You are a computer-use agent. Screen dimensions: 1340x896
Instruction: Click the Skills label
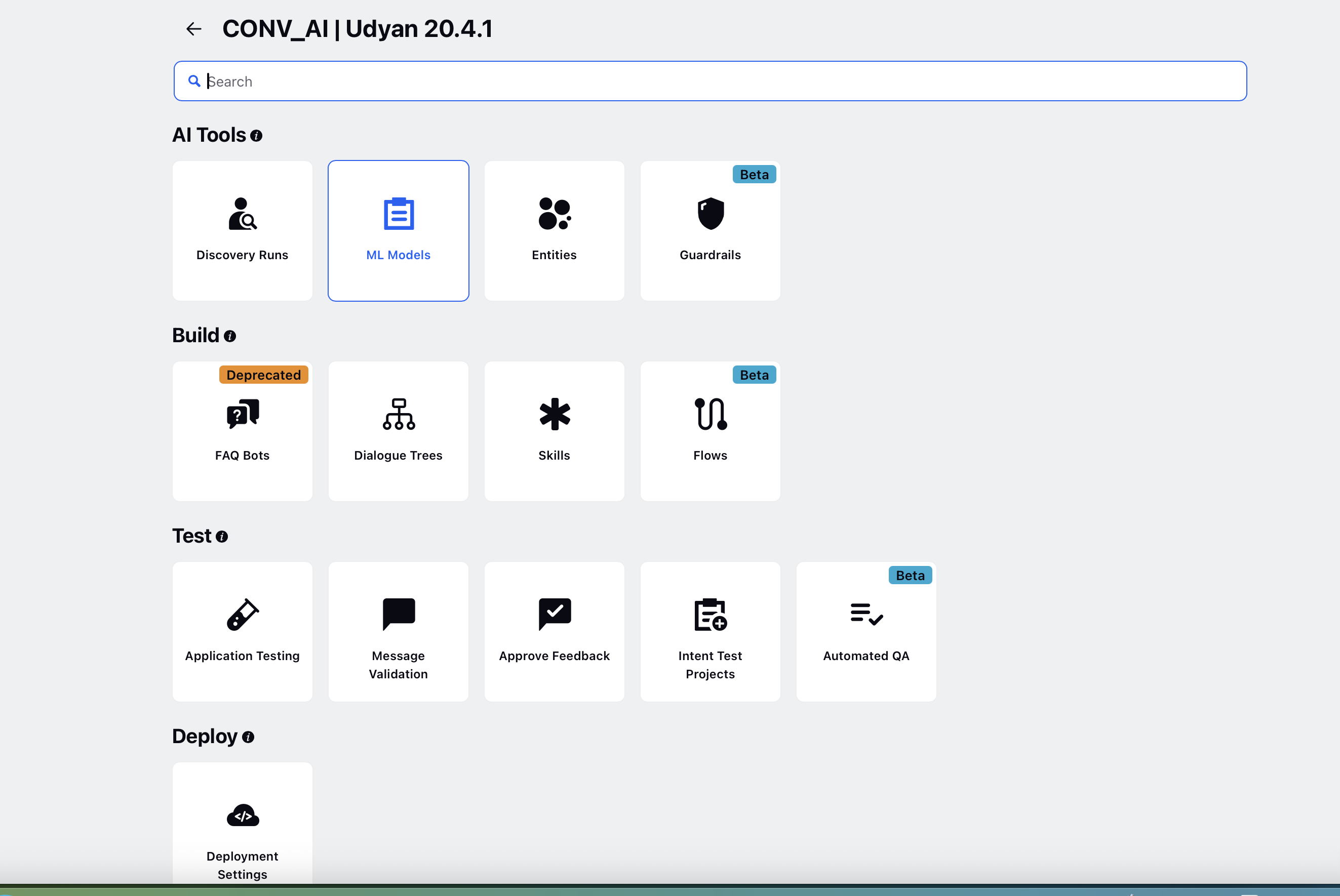coord(555,456)
